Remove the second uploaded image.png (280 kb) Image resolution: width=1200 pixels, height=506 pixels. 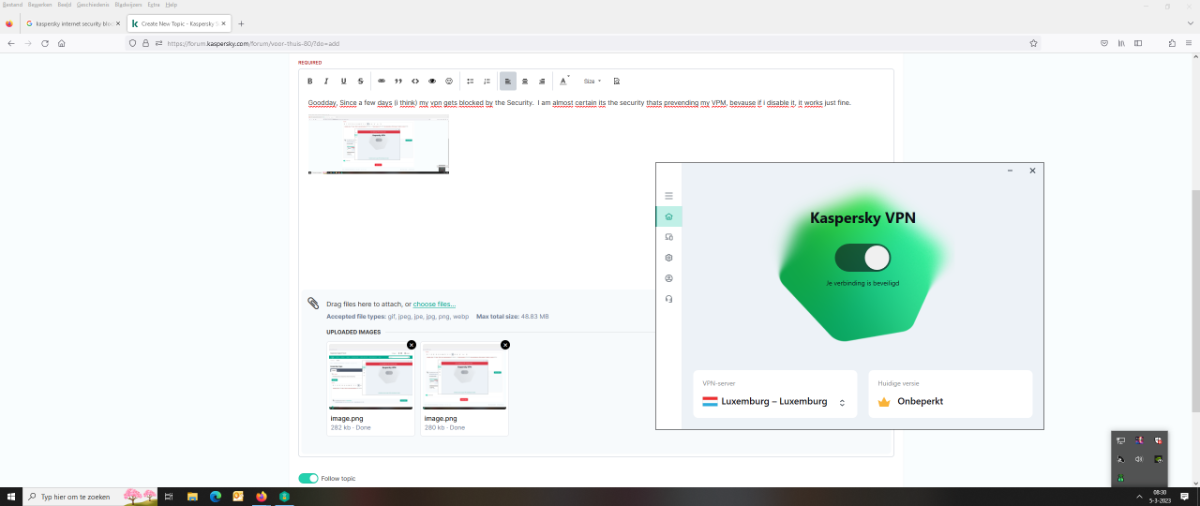click(x=505, y=345)
